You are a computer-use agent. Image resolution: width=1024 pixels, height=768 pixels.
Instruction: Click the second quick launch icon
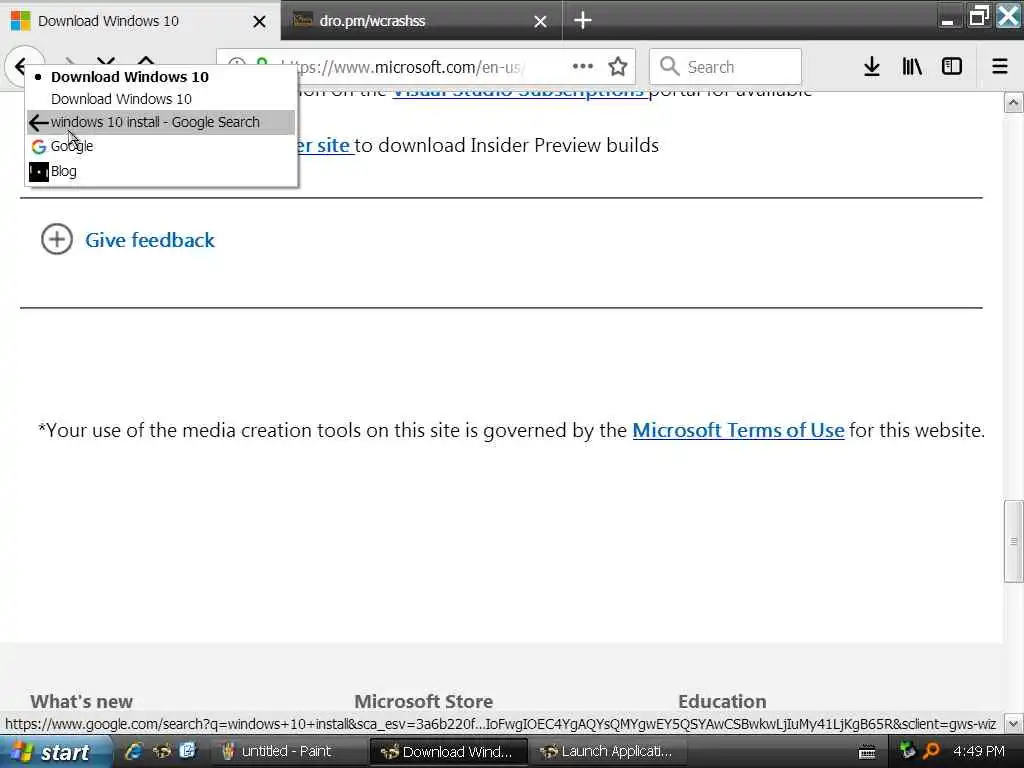tap(161, 751)
